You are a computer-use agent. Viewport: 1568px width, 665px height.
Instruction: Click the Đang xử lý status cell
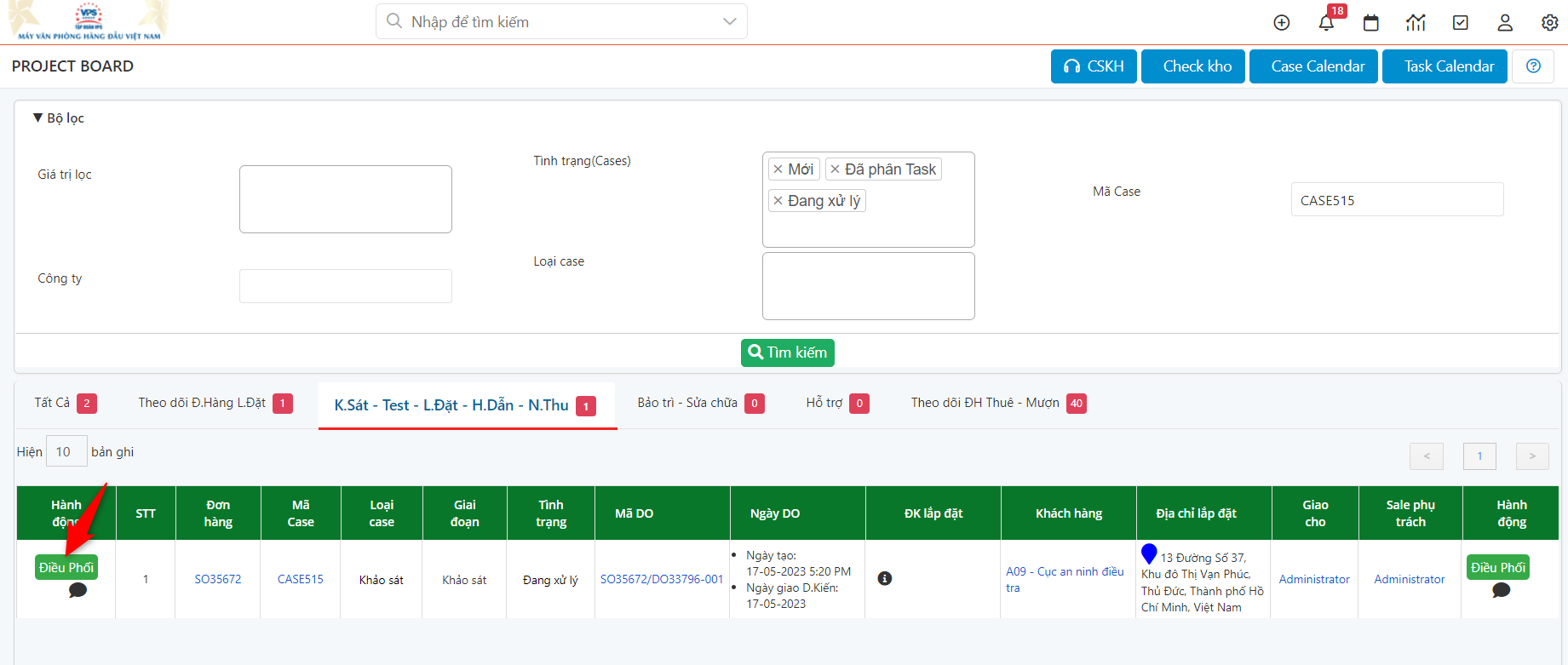tap(550, 580)
